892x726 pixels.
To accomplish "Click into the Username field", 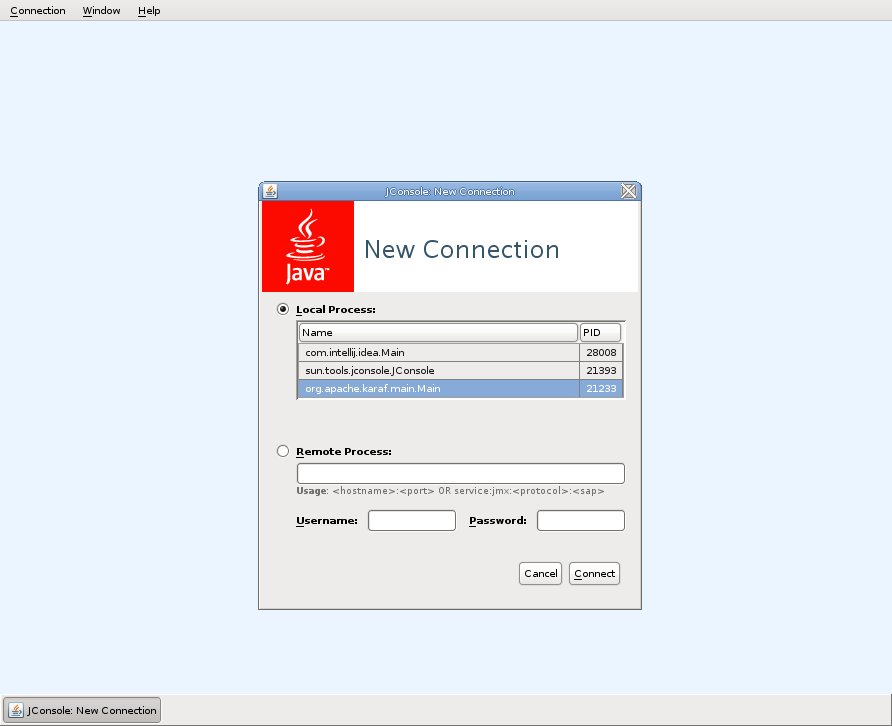I will pos(411,520).
